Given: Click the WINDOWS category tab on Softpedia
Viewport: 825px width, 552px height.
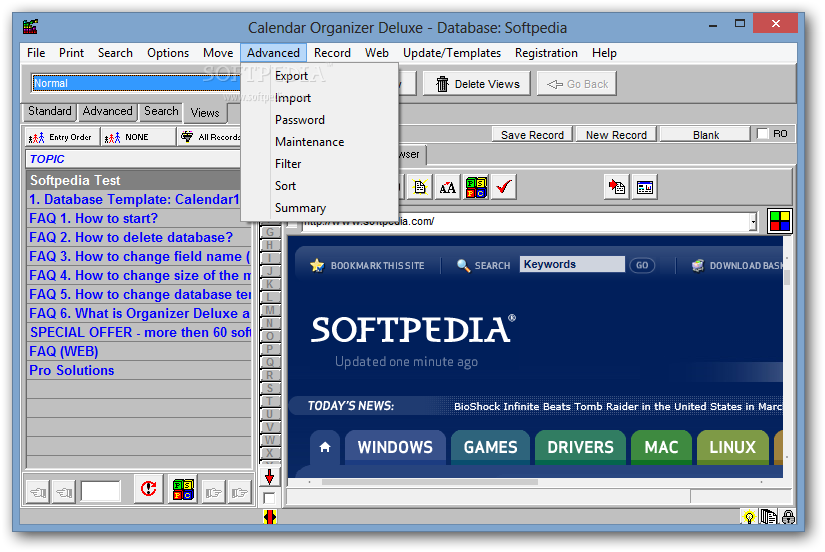Looking at the screenshot, I should pyautogui.click(x=395, y=447).
